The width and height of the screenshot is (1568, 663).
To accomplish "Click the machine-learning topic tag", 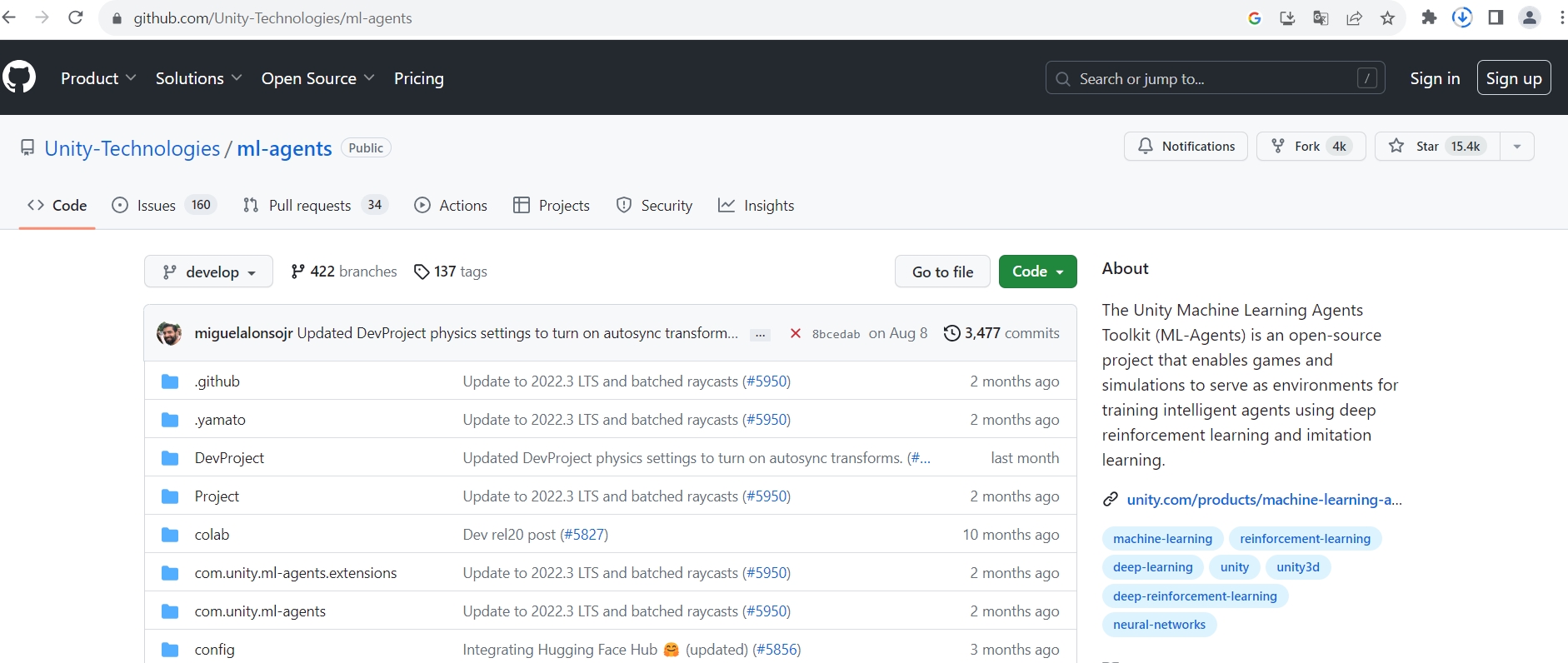I will click(1162, 539).
